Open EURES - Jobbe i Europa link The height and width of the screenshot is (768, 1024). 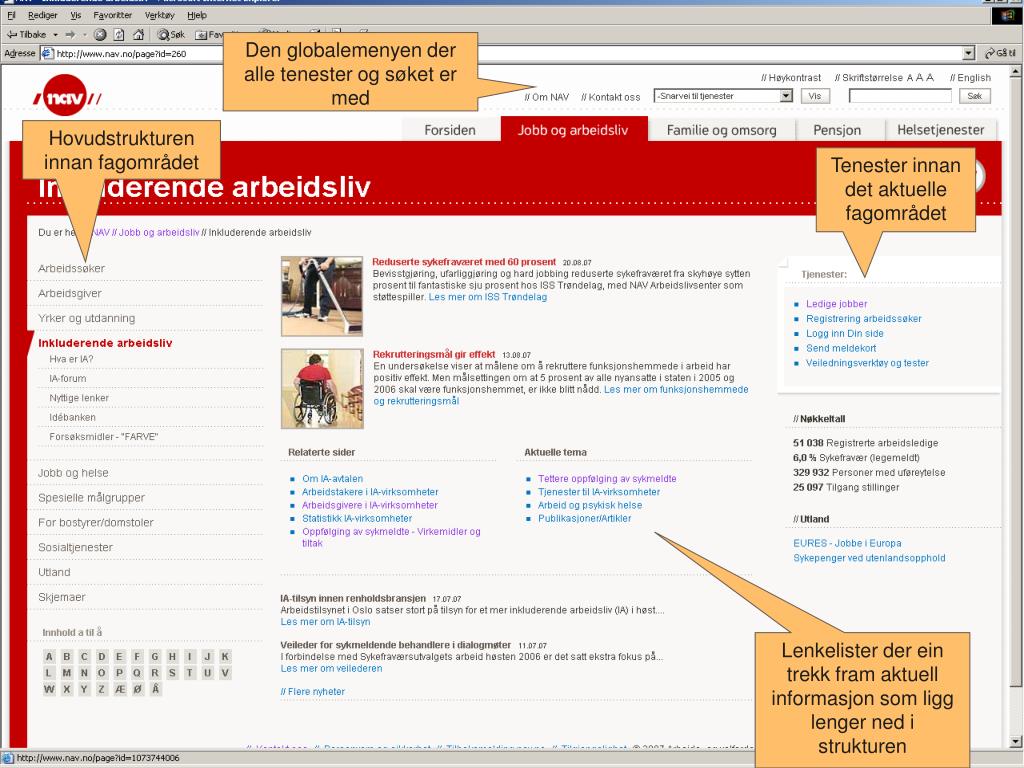(x=847, y=543)
